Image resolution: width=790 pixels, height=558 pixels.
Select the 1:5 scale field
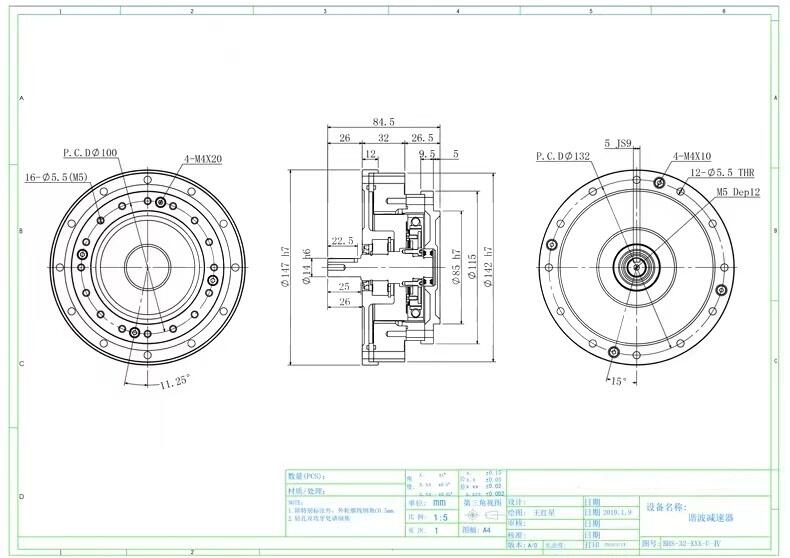click(440, 518)
